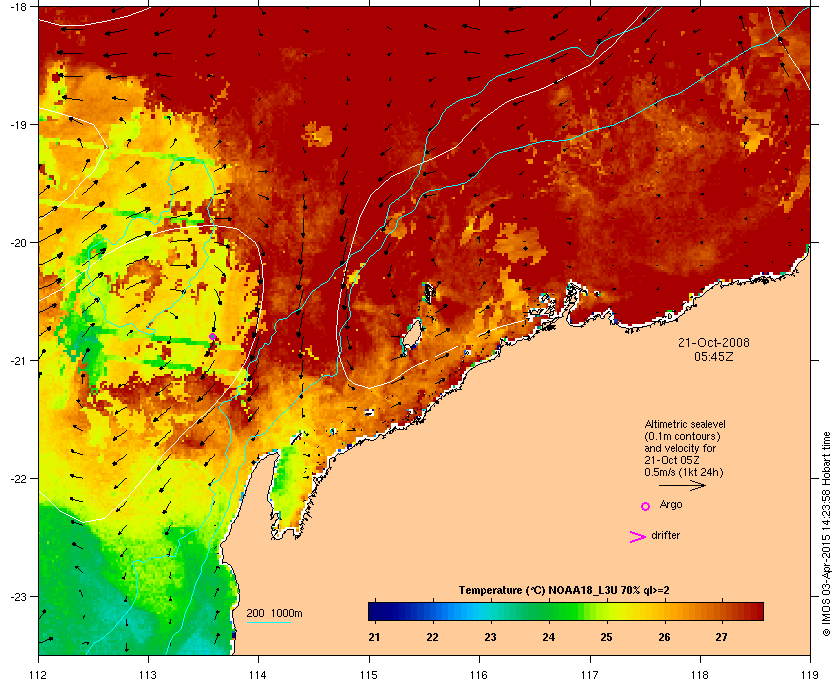Click the 'Altimetric sealevel' legend text

[x=685, y=424]
